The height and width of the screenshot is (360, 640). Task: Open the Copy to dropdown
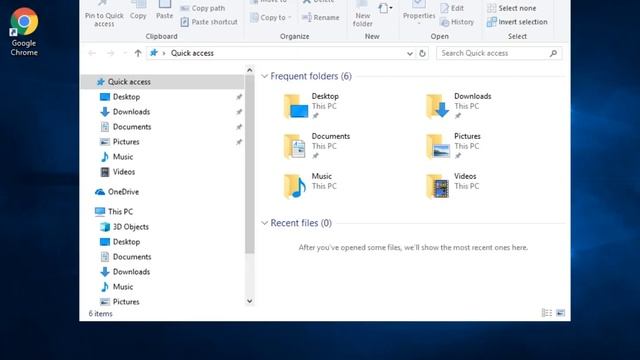(271, 18)
